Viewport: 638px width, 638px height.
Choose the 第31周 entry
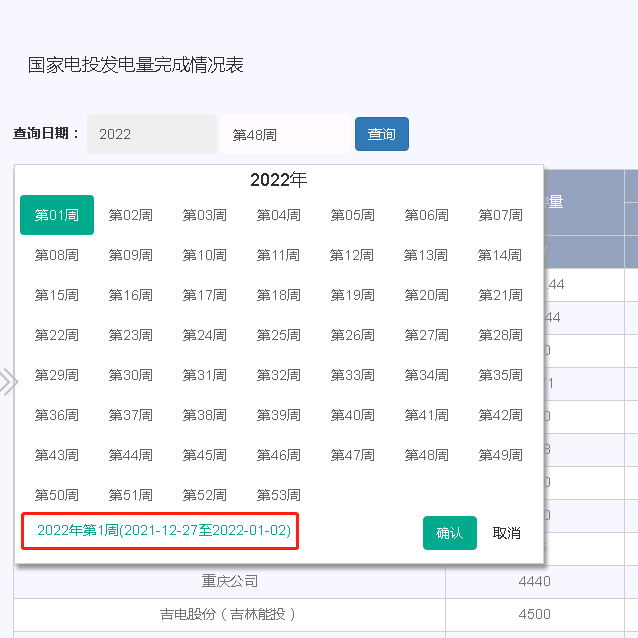(205, 375)
